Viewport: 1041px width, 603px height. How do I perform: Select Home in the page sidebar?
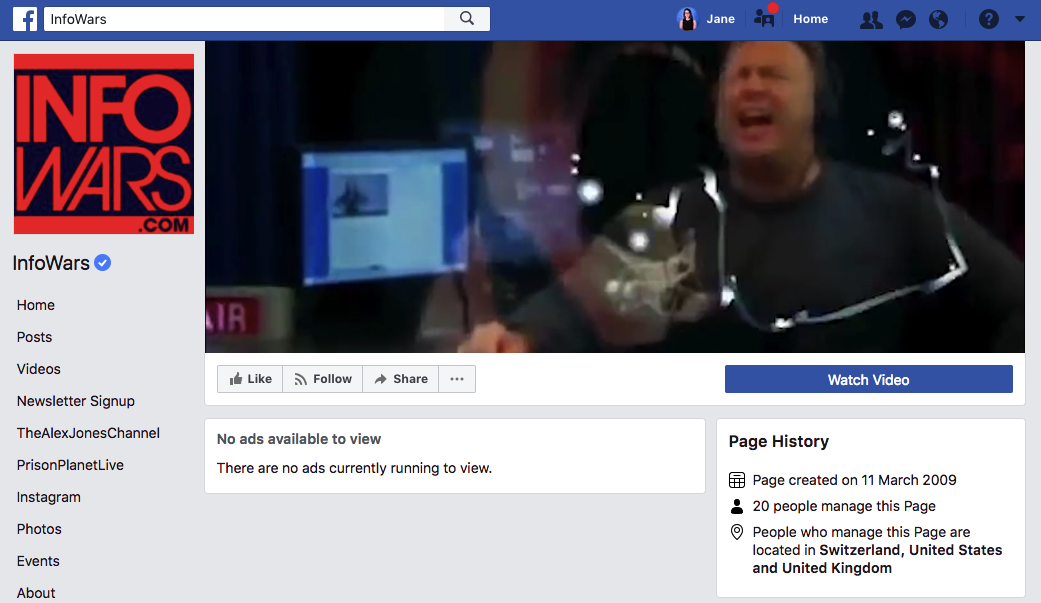(x=36, y=305)
